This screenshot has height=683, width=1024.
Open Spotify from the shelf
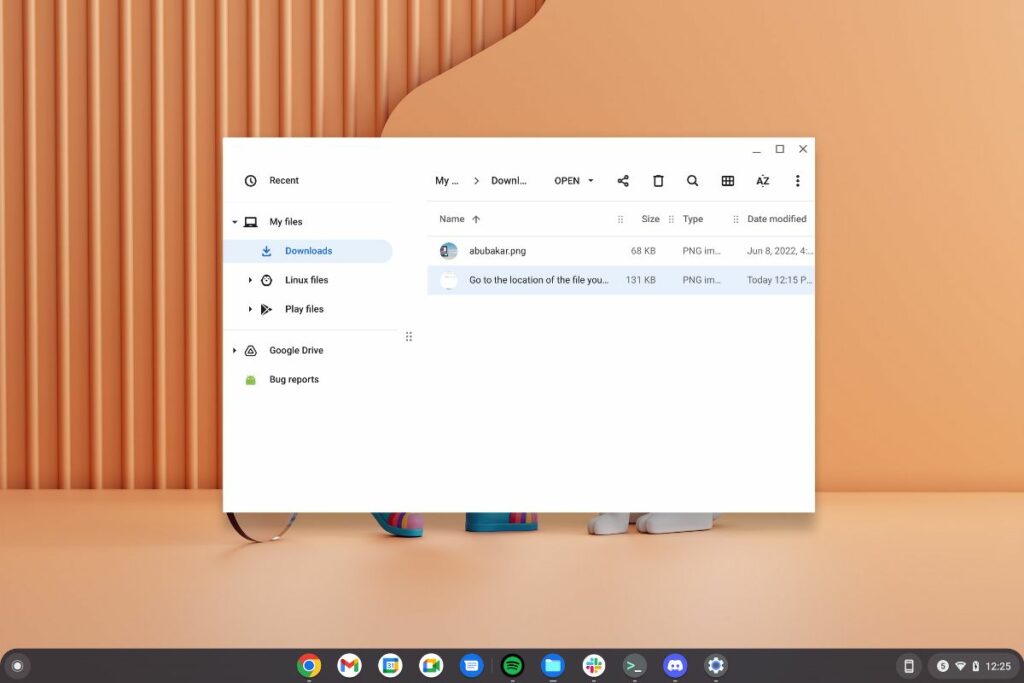pos(512,665)
